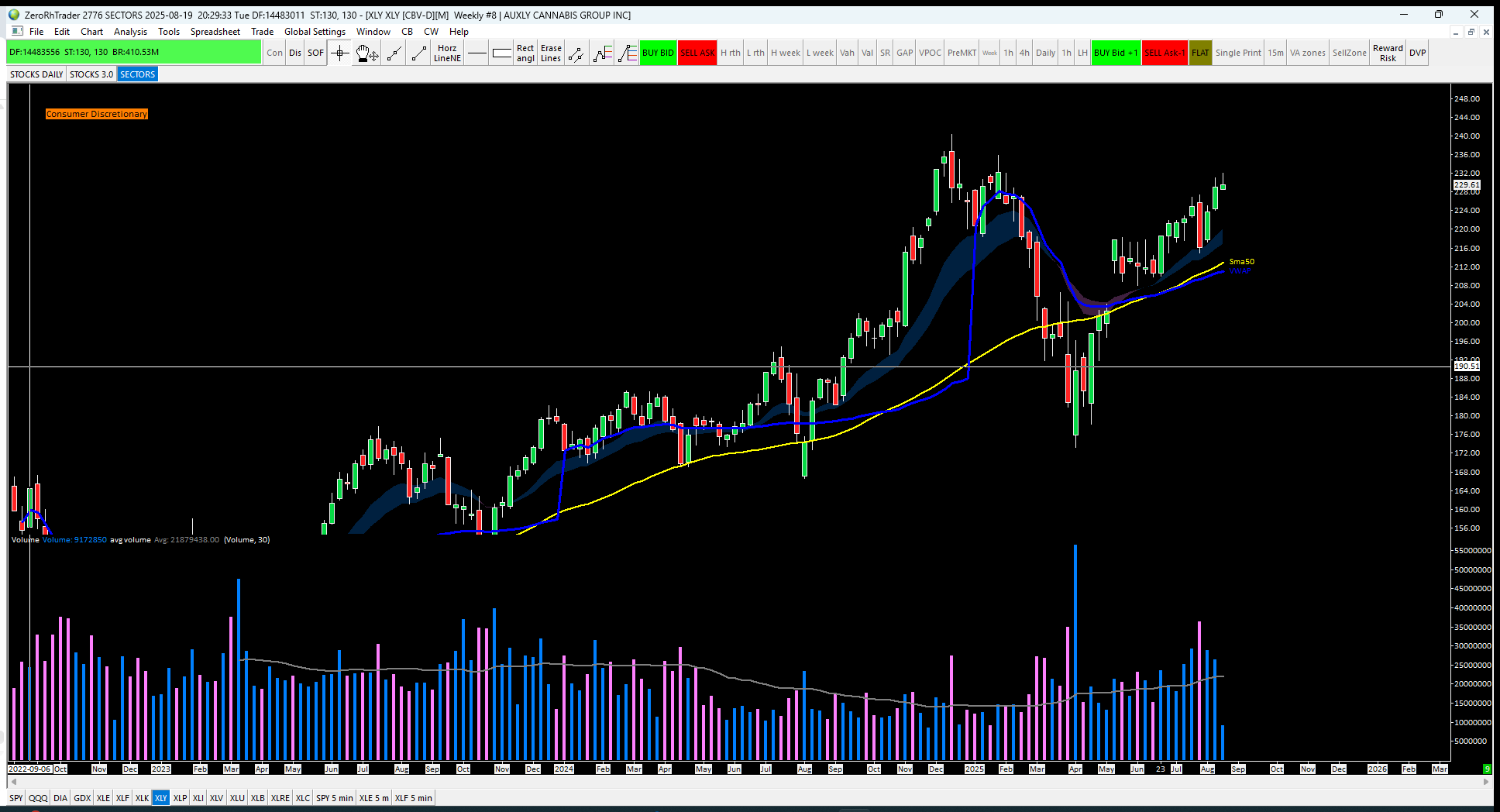Image resolution: width=1500 pixels, height=812 pixels.
Task: Open the SPY 5 min tab
Action: (x=334, y=798)
